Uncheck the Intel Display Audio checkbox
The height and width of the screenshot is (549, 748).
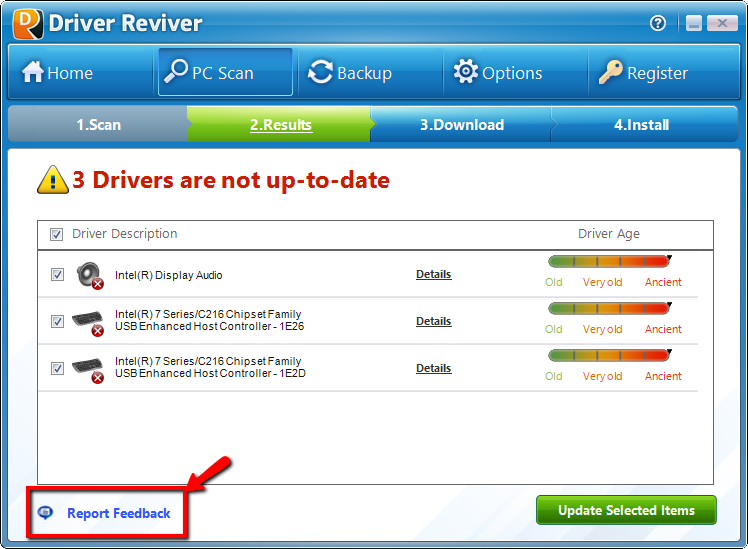57,275
